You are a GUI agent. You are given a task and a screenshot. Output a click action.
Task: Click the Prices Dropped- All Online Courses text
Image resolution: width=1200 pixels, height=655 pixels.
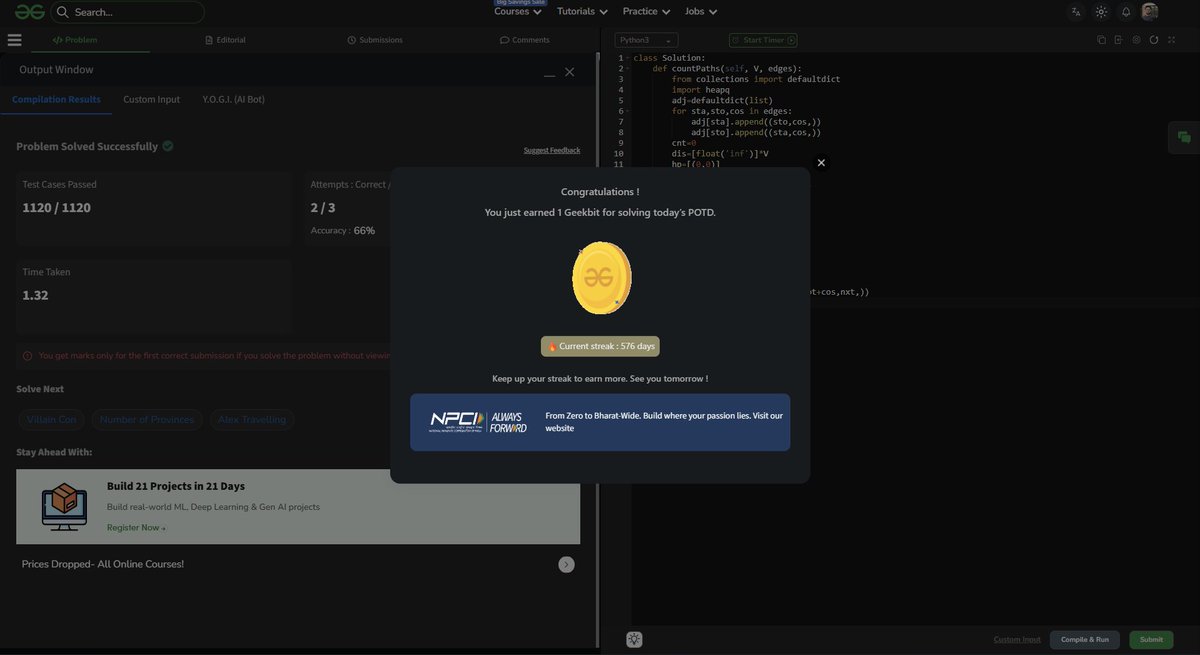pos(103,564)
